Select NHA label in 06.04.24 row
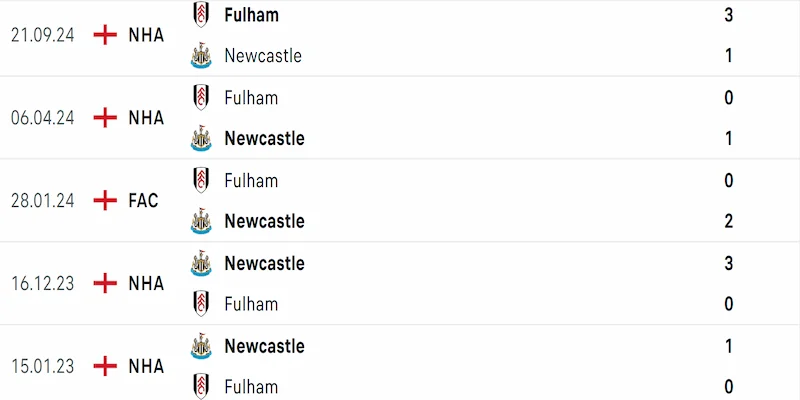800x400 pixels. 146,118
